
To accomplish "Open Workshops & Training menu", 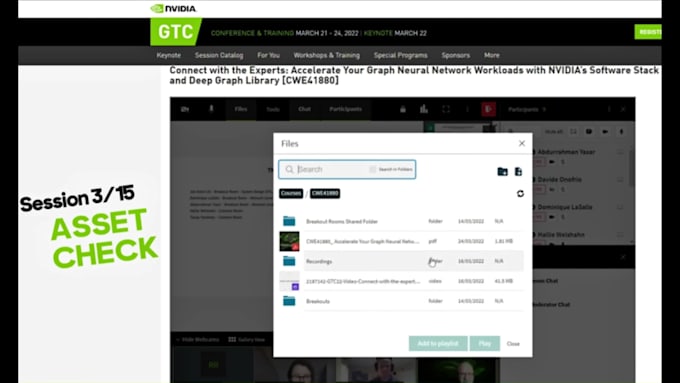I will (327, 55).
